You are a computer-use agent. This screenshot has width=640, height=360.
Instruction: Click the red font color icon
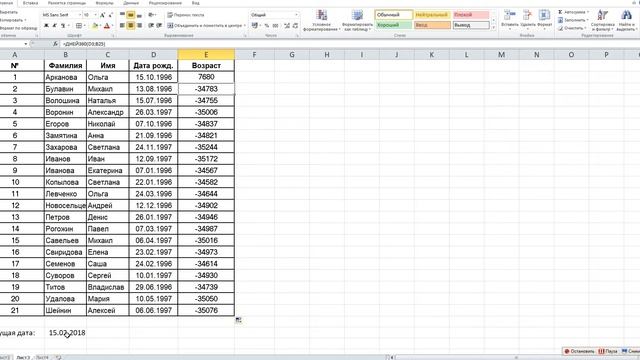[107, 26]
